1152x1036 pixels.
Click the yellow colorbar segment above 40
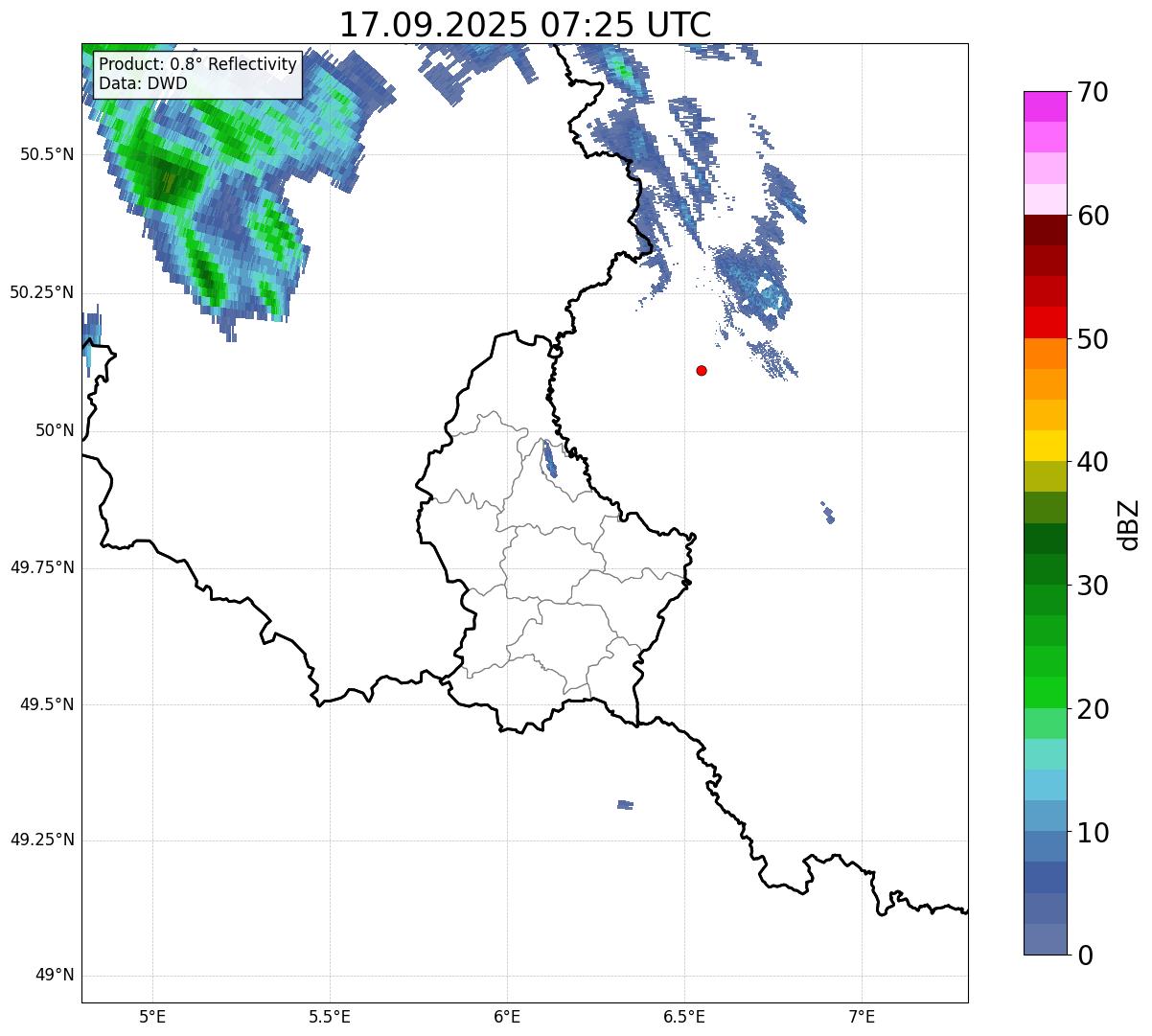pos(1045,446)
